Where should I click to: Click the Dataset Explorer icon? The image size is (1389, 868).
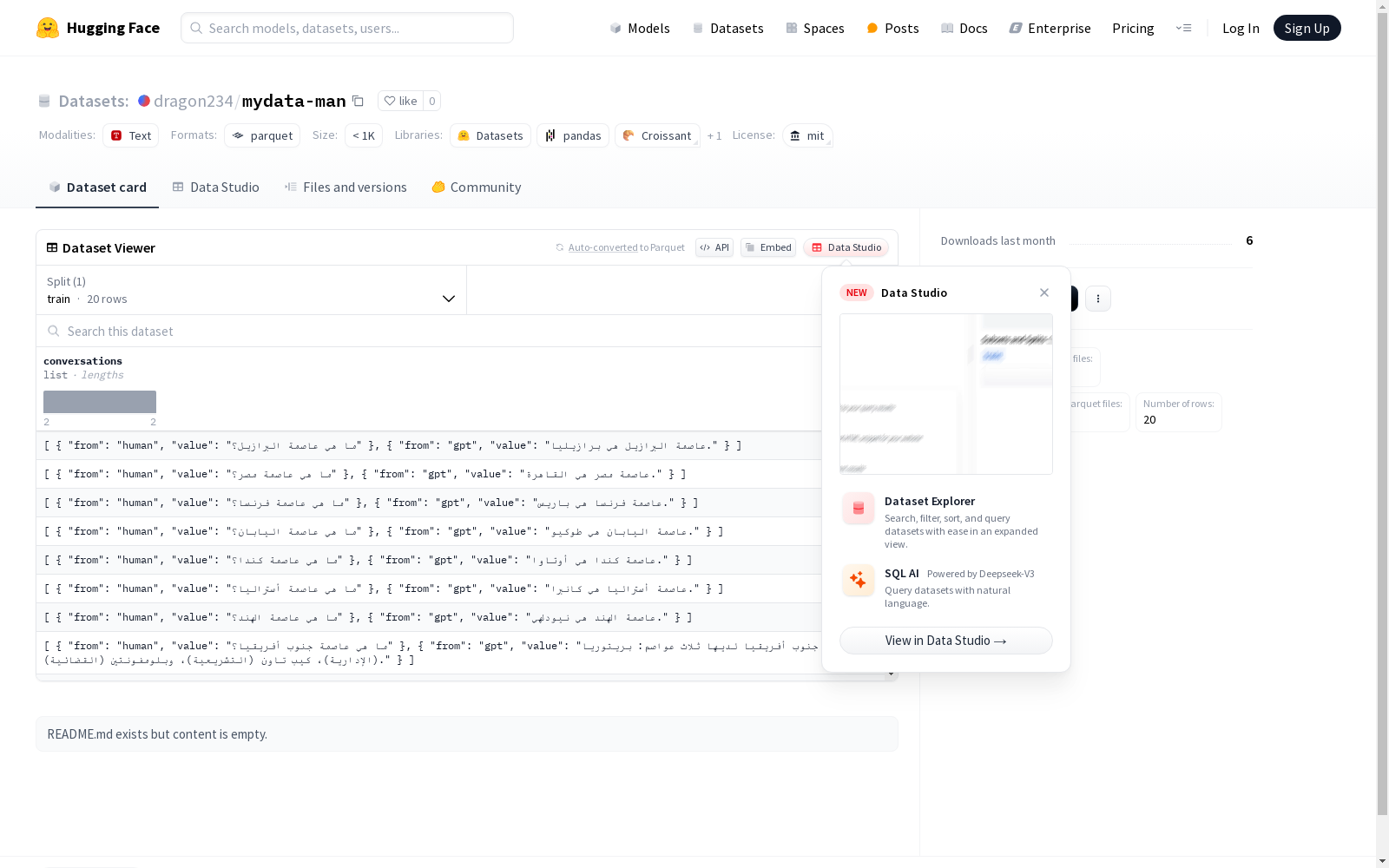coord(859,509)
